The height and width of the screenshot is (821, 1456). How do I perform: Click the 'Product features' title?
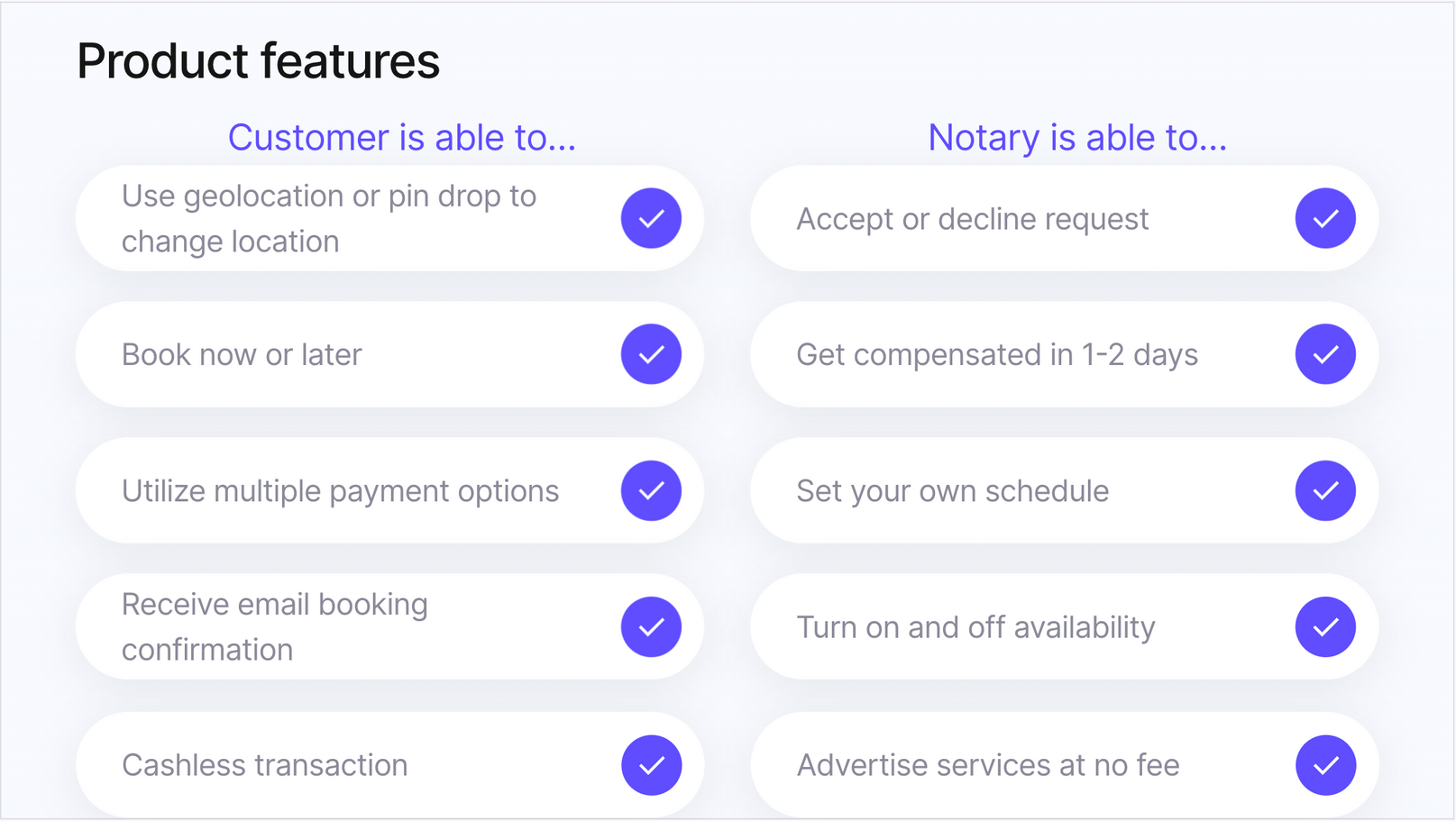[258, 61]
